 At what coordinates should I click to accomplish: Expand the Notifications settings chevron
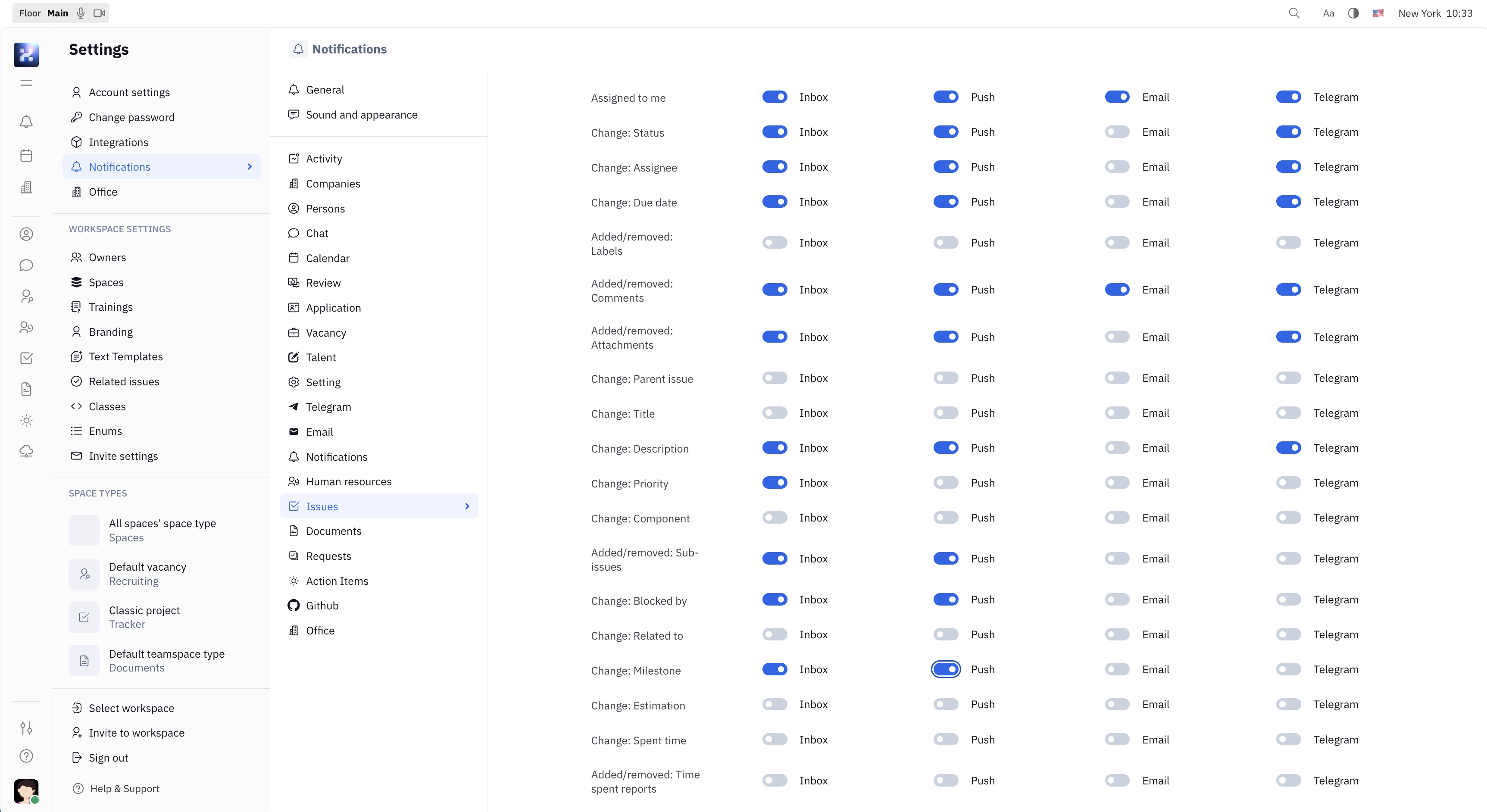click(x=250, y=167)
